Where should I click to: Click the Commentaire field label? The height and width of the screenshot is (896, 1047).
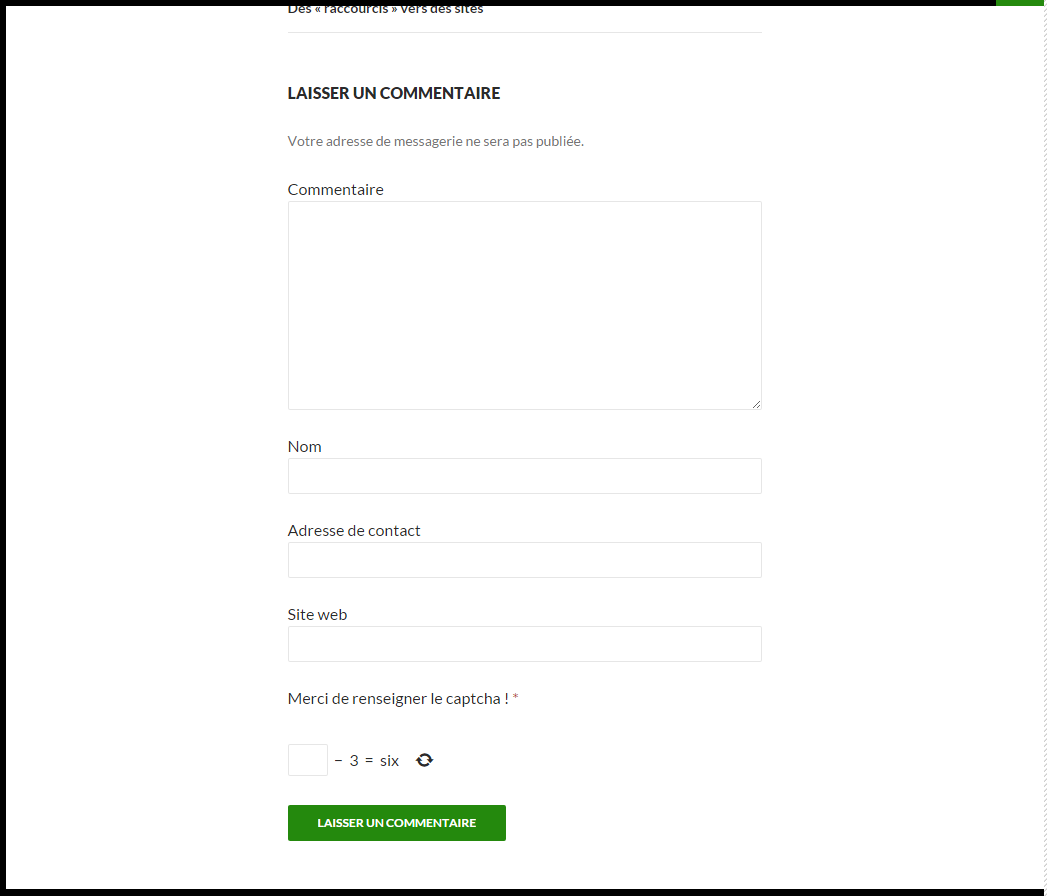(x=335, y=189)
